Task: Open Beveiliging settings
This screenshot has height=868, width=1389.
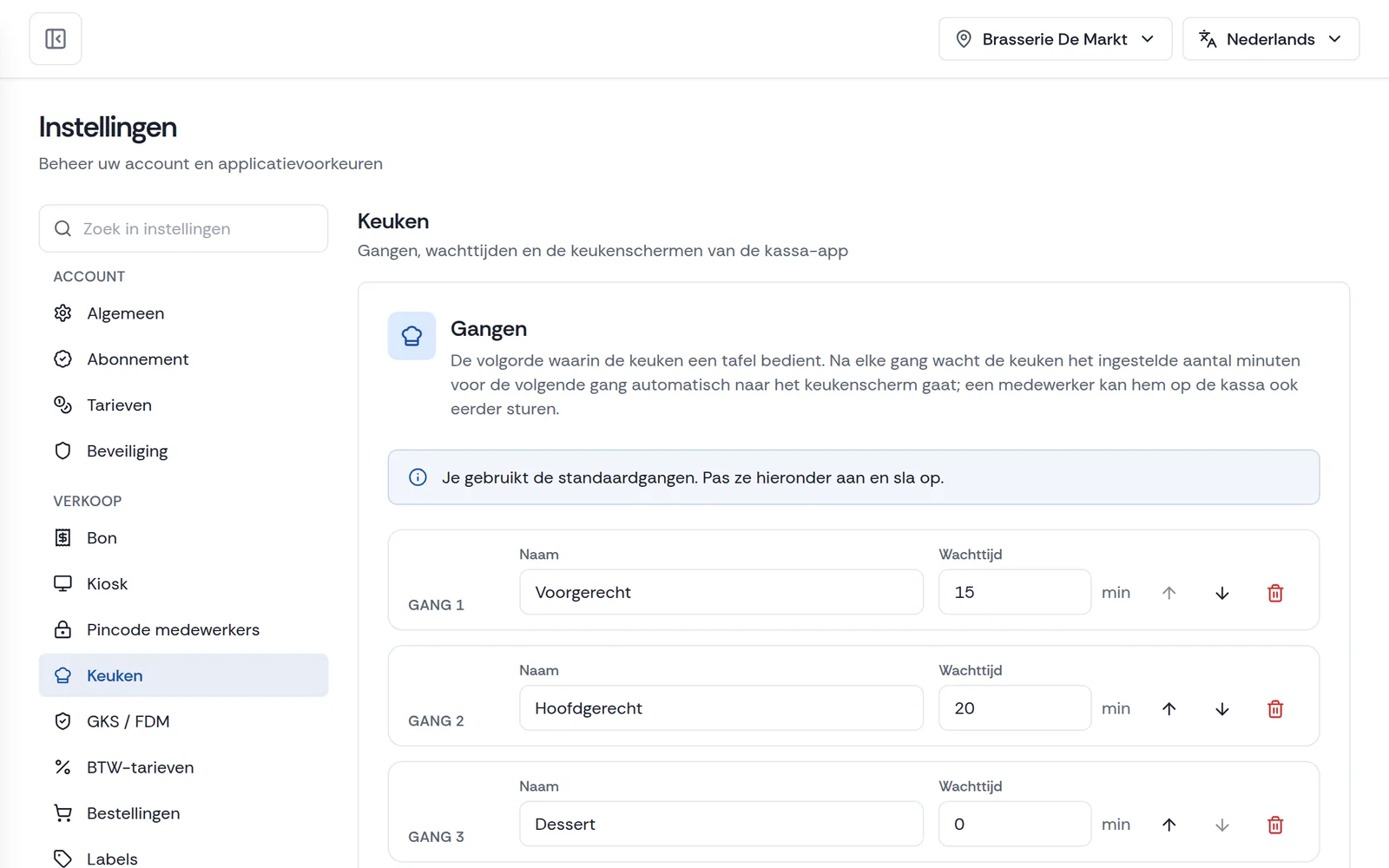Action: 183,451
